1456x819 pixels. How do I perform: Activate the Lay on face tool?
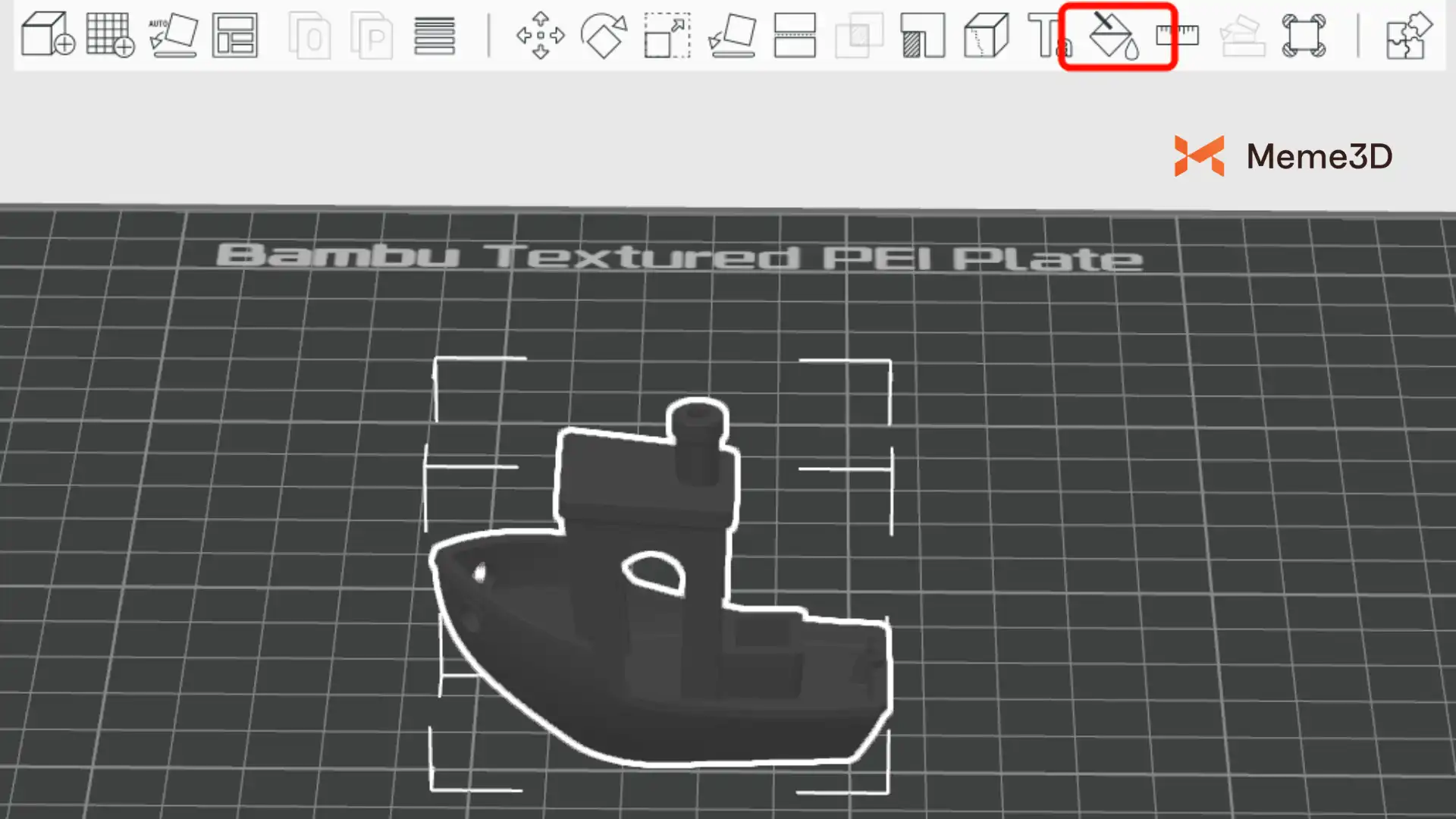[x=732, y=35]
